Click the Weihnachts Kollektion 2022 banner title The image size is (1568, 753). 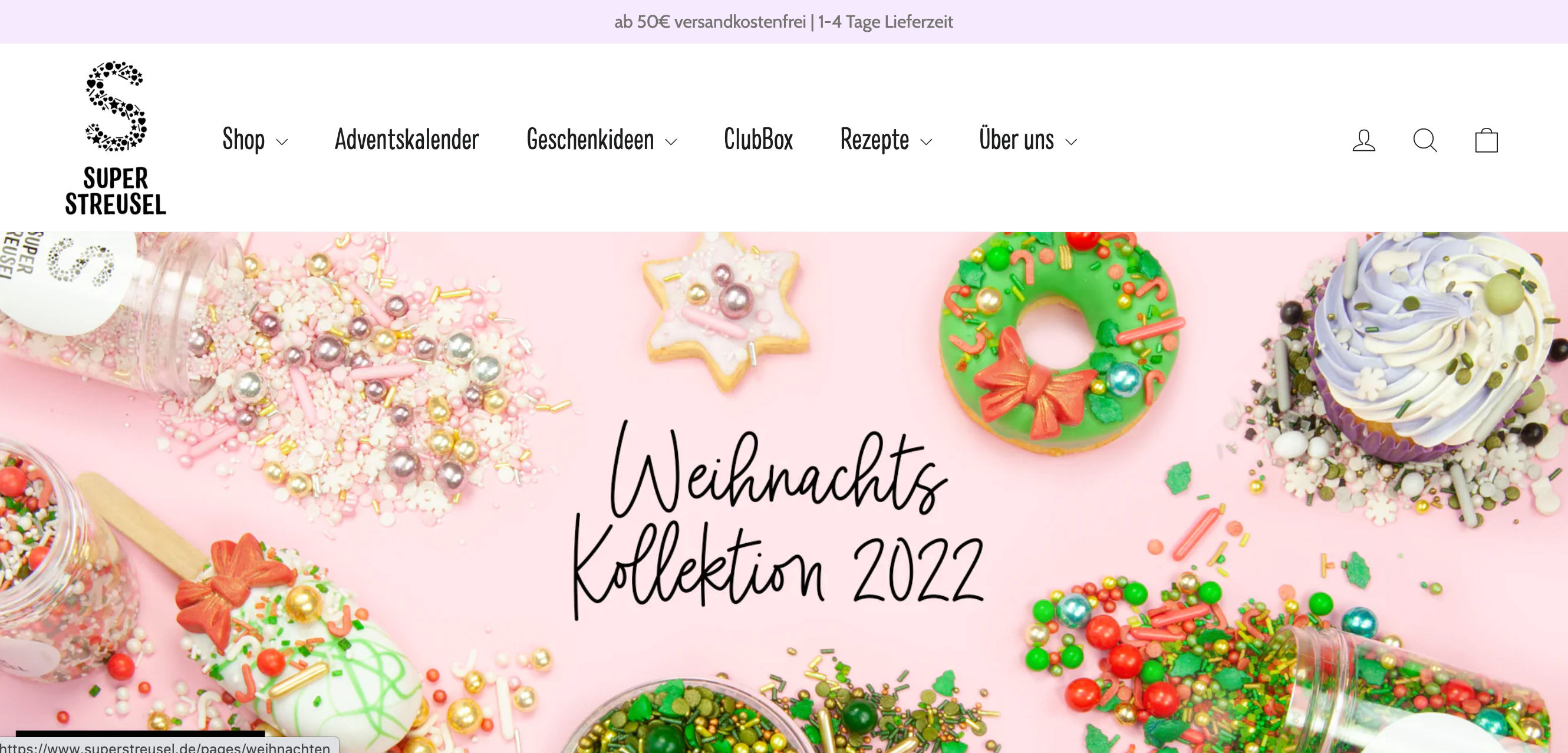[x=779, y=519]
